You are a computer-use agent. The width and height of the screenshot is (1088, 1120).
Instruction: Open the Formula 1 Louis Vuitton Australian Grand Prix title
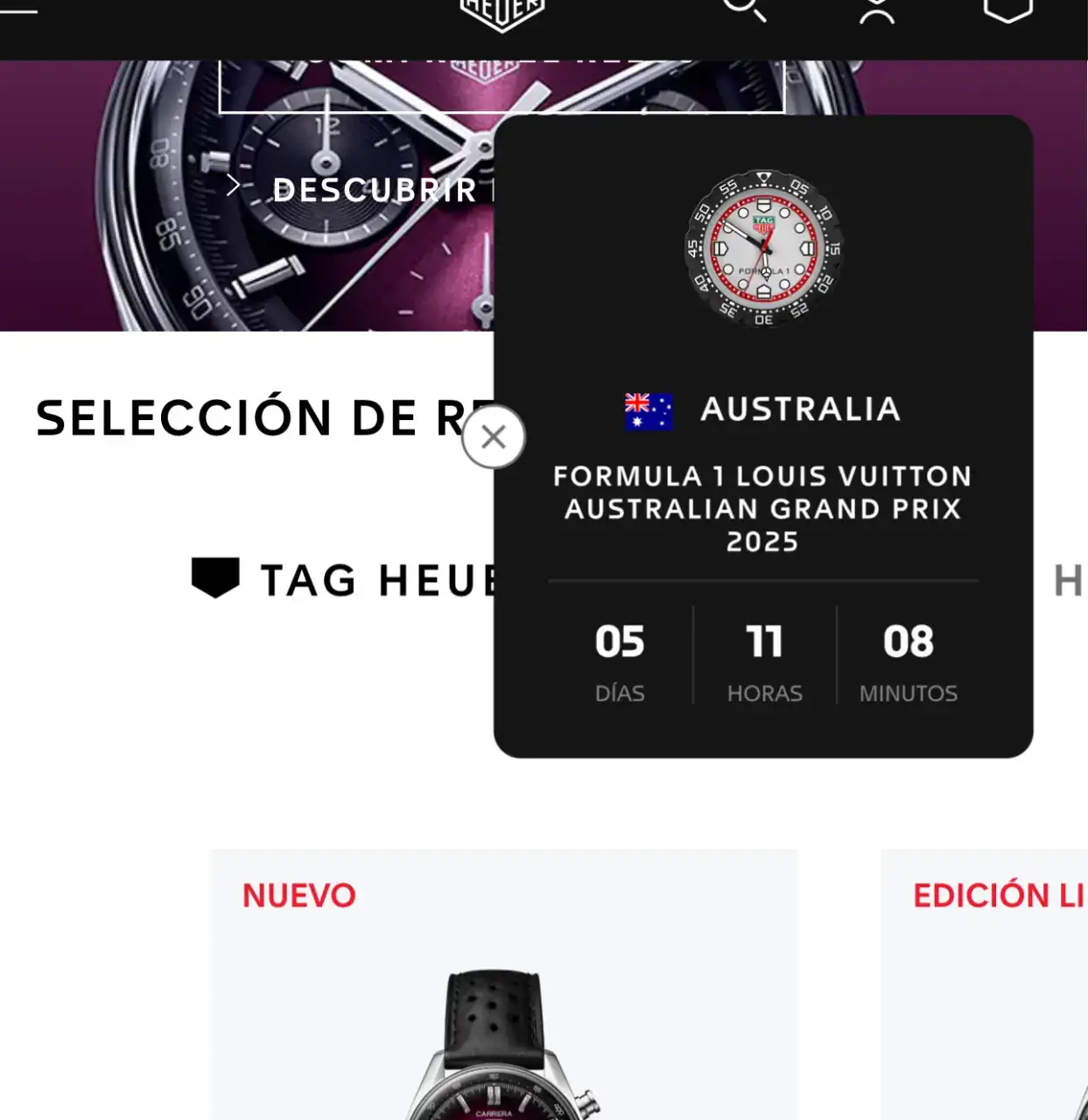pos(762,508)
